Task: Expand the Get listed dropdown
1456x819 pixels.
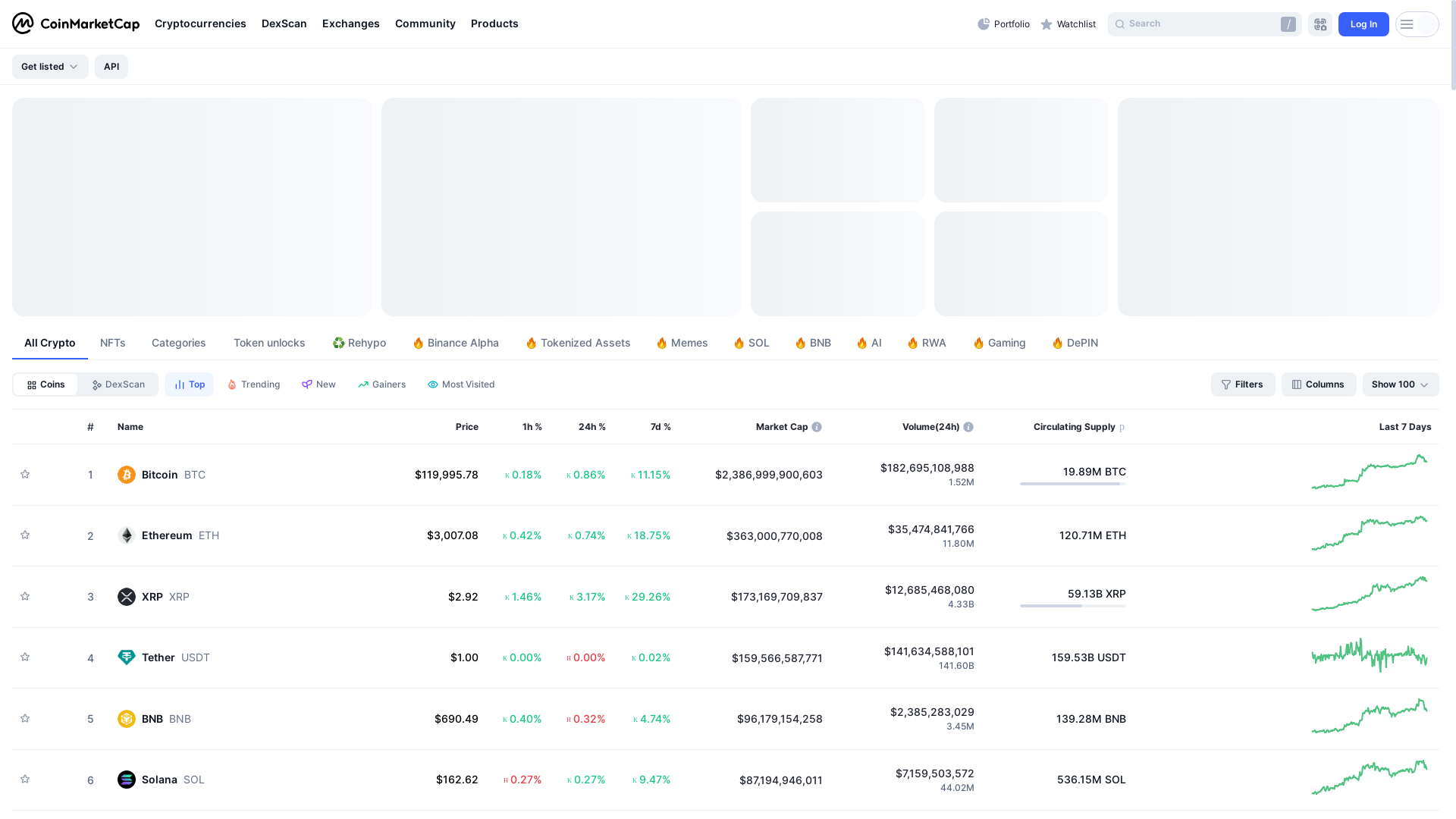Action: click(x=50, y=67)
